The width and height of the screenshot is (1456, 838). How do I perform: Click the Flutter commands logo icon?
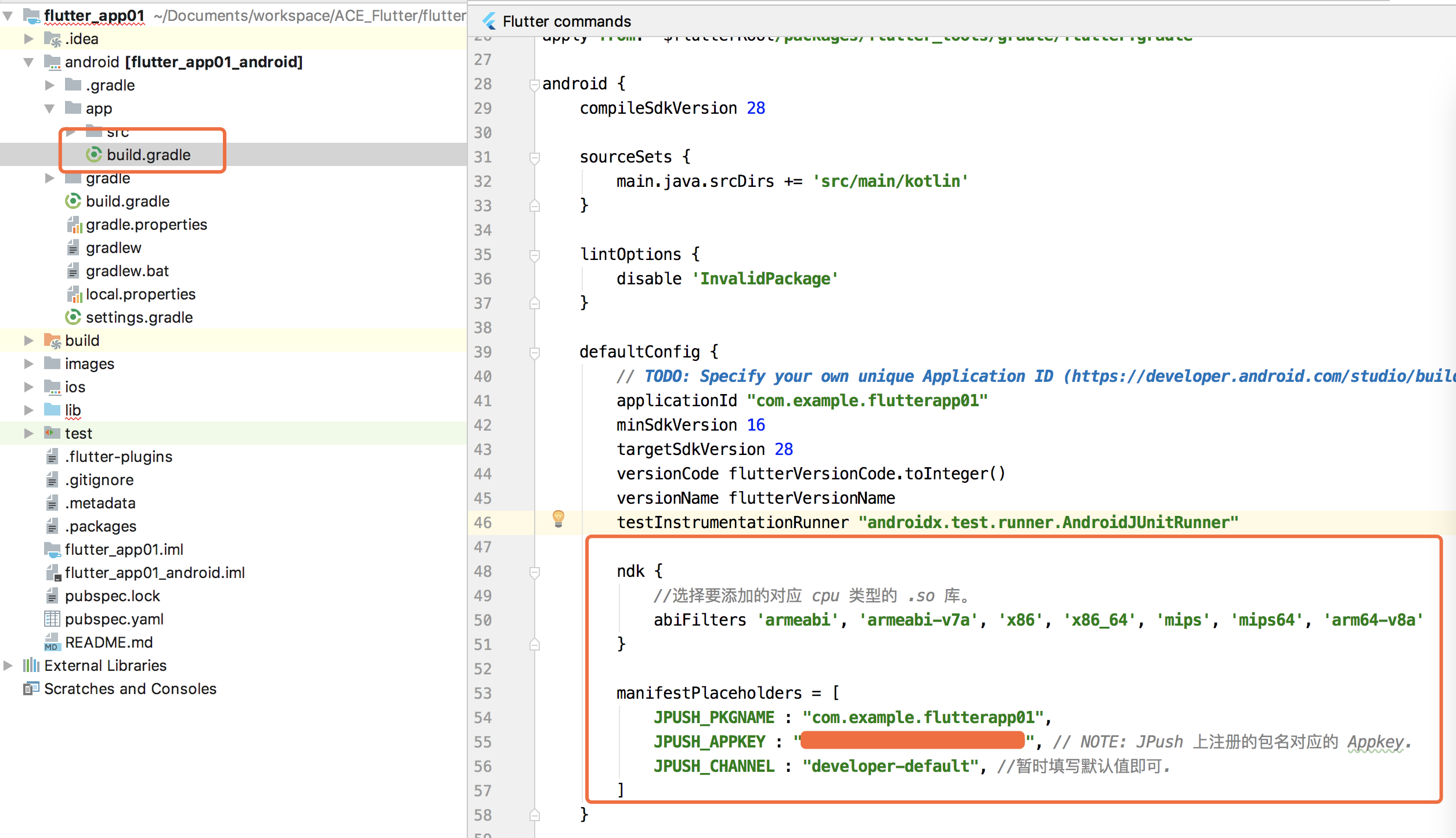click(x=489, y=21)
